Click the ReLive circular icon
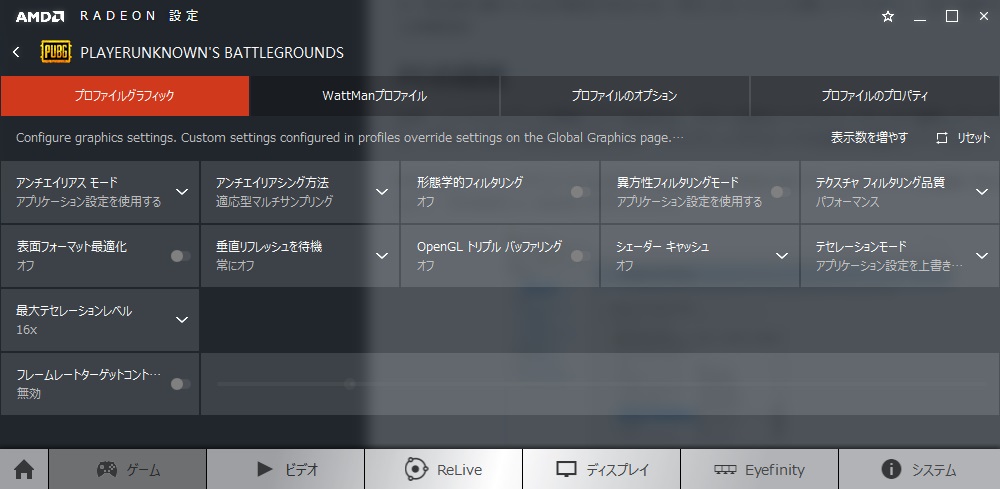Image resolution: width=1000 pixels, height=489 pixels. pyautogui.click(x=416, y=470)
